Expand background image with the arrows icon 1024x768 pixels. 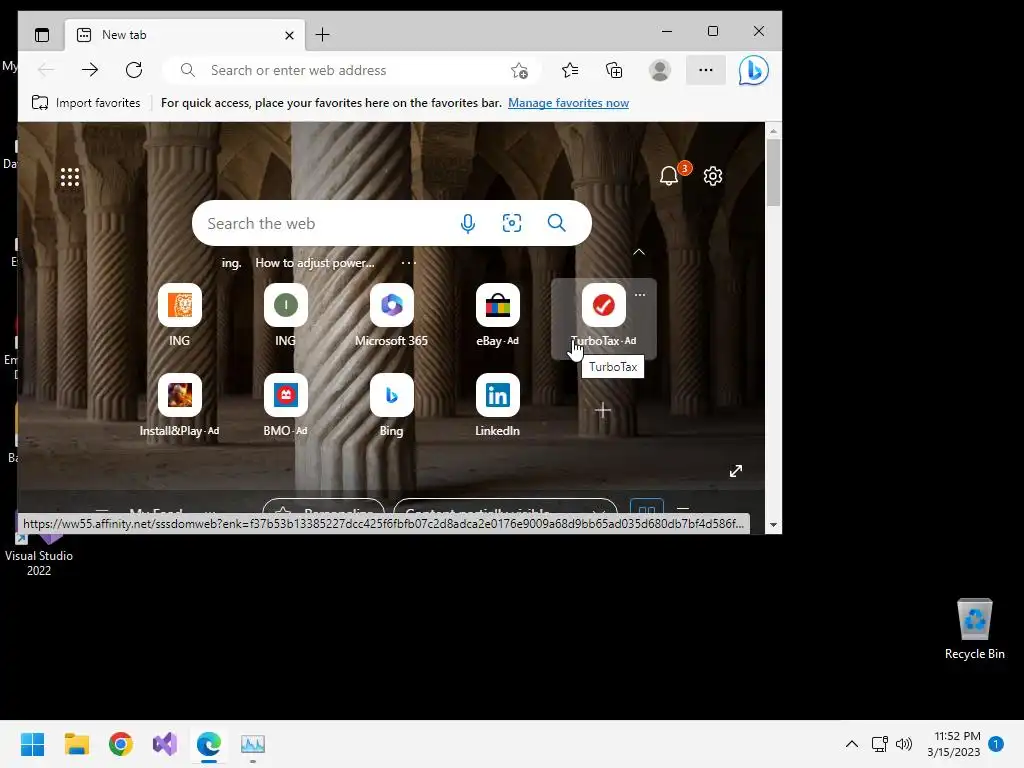coord(736,471)
